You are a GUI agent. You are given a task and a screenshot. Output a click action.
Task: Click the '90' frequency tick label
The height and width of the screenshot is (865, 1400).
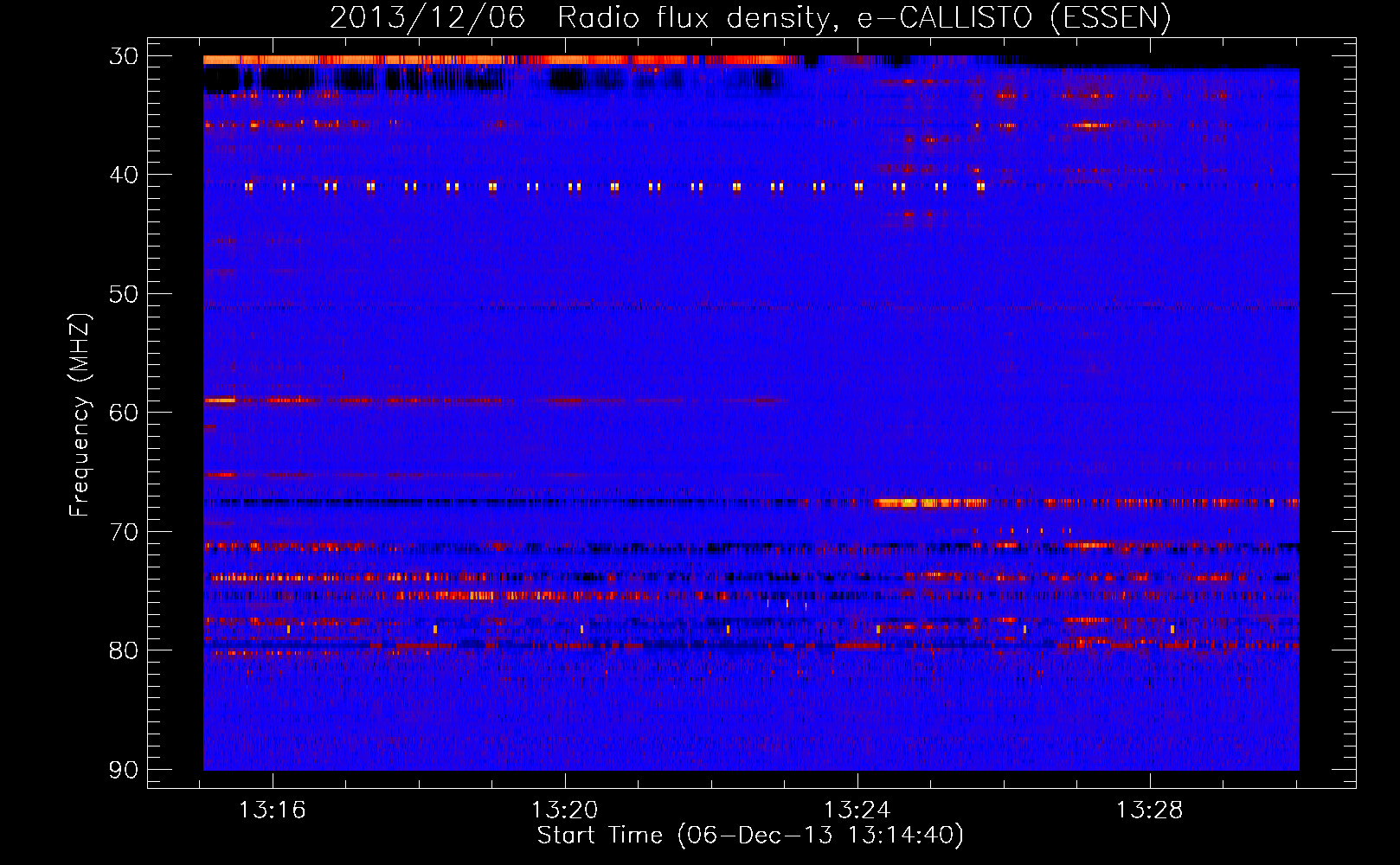(124, 769)
